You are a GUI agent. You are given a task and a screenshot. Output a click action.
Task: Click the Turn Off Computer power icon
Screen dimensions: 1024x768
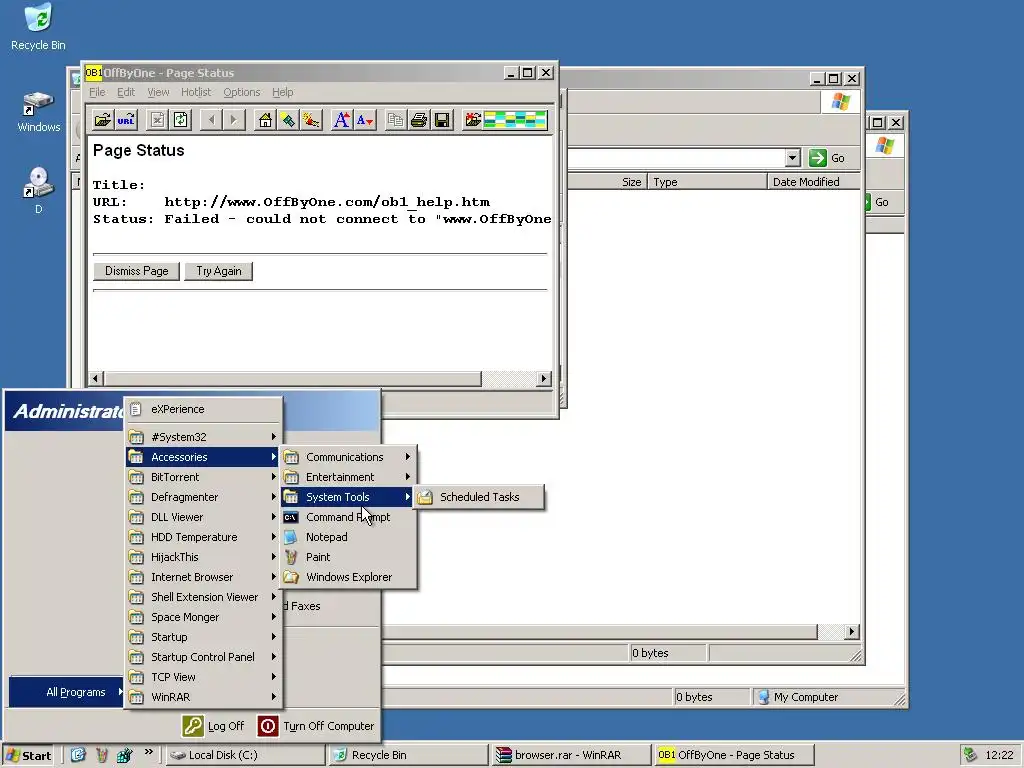(268, 726)
